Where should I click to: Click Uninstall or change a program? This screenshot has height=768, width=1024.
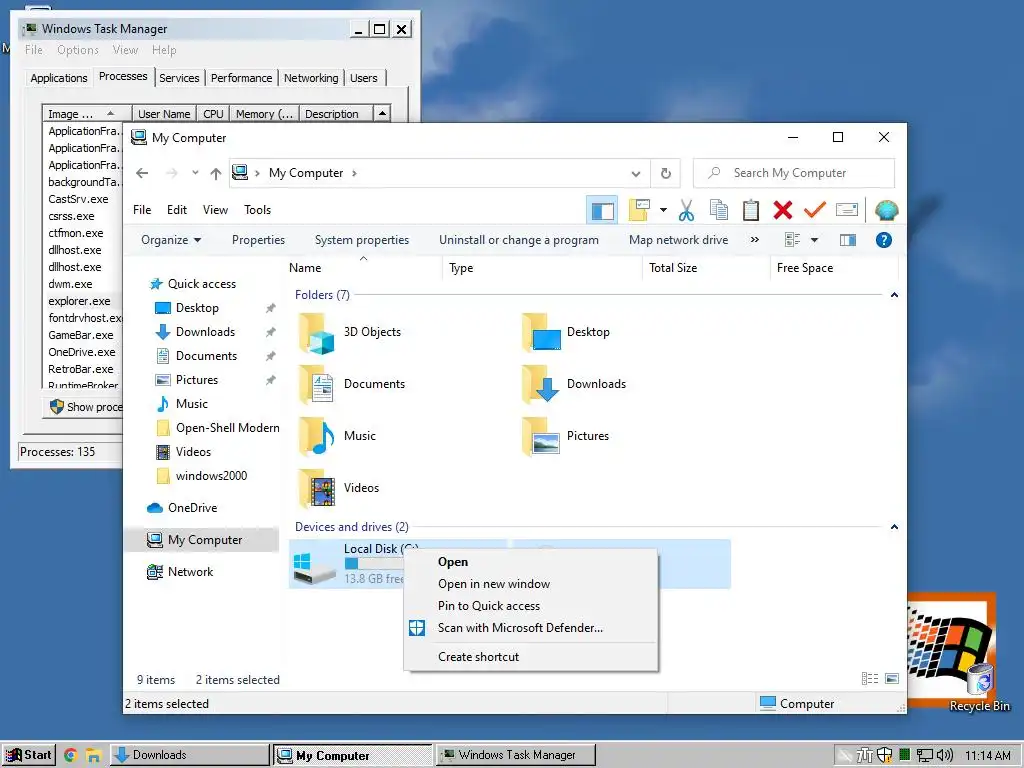click(x=519, y=240)
